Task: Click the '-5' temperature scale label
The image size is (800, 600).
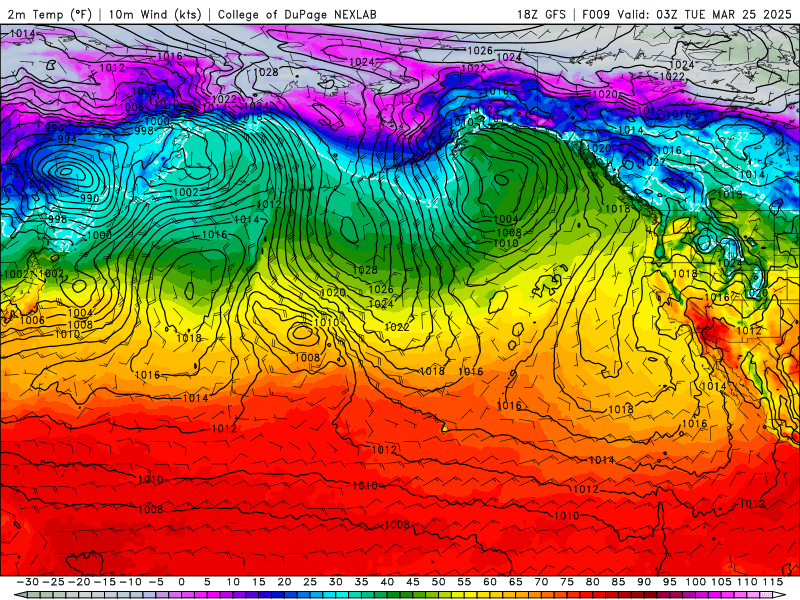Action: coord(156,582)
